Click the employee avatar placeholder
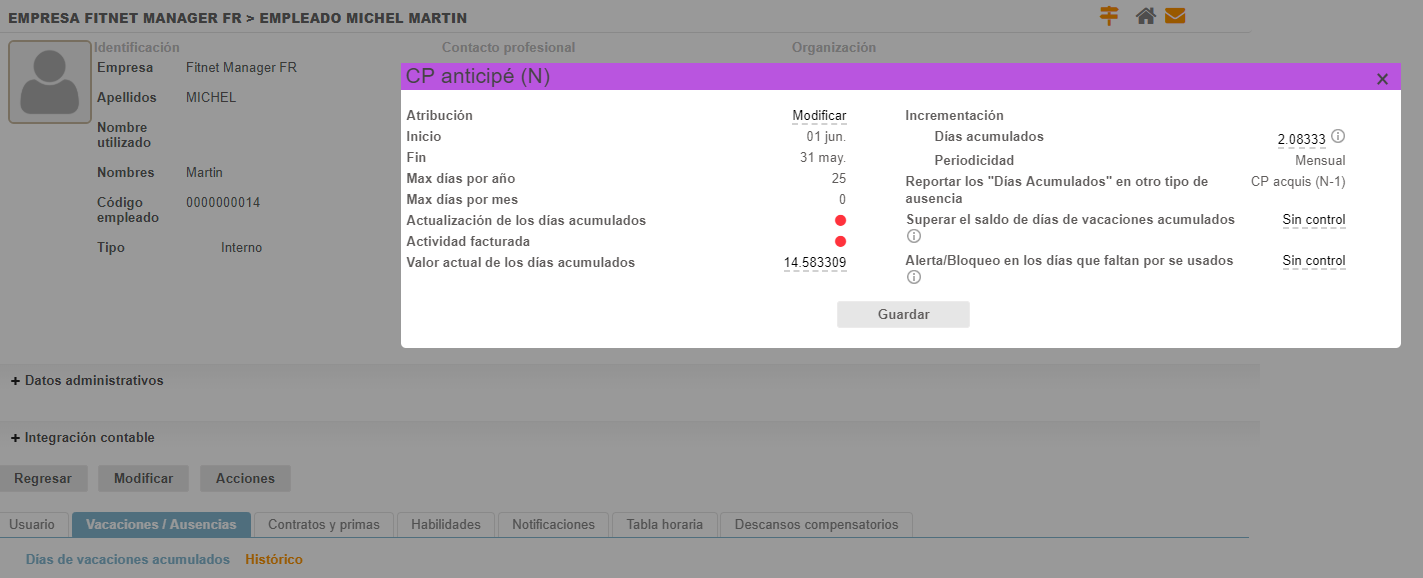This screenshot has height=578, width=1423. (50, 82)
